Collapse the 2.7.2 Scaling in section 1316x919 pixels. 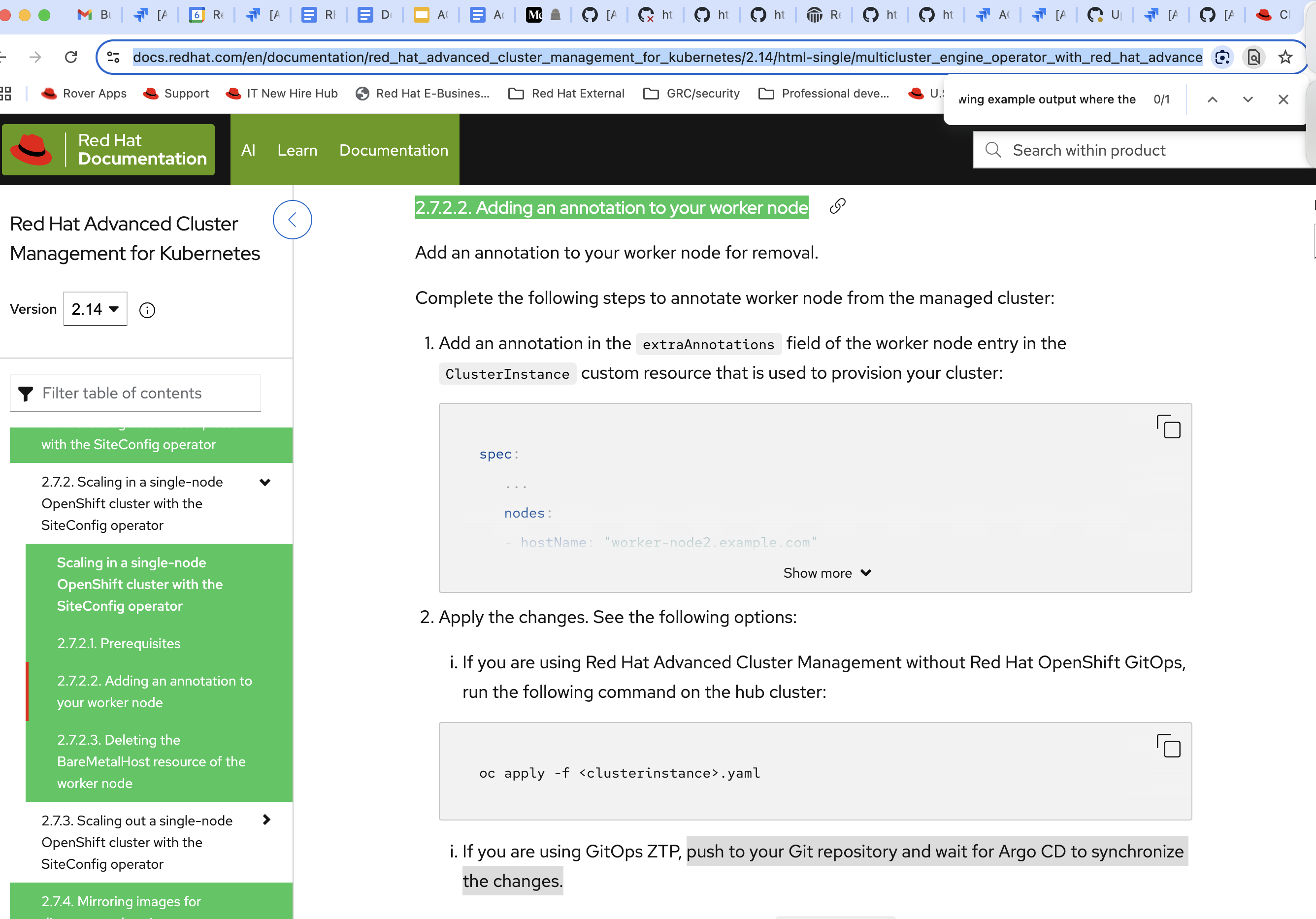(265, 482)
